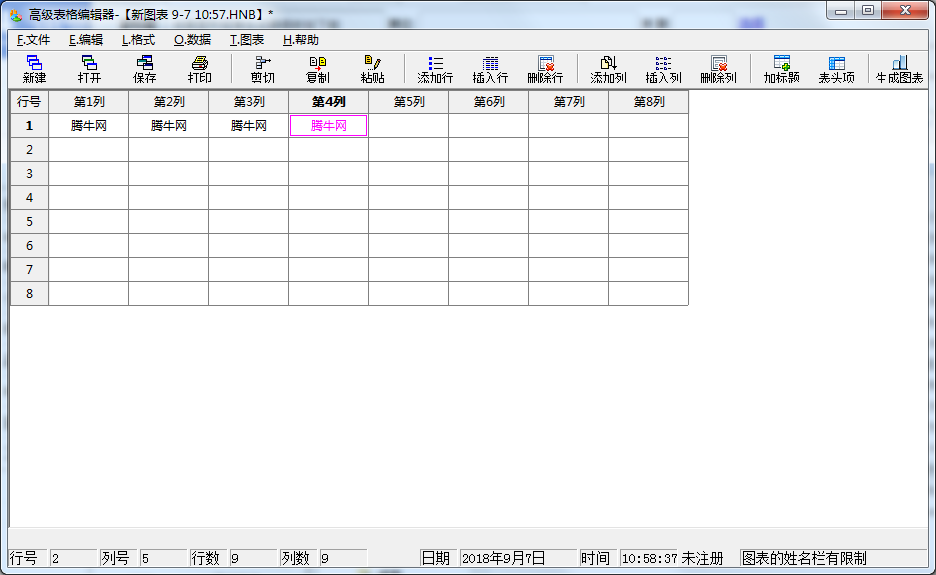Close the 高级表格编辑器 window

[905, 11]
